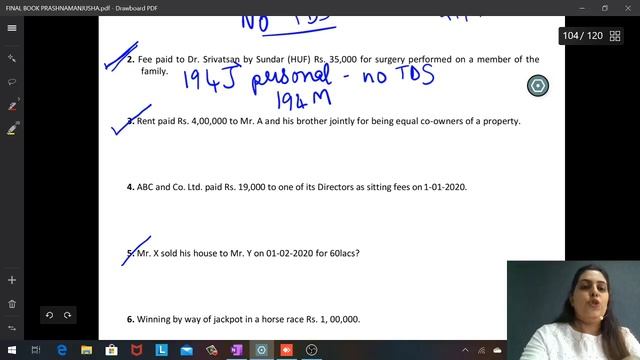640x360 pixels.
Task: Click the presenter webcam overlay
Action: [573, 310]
